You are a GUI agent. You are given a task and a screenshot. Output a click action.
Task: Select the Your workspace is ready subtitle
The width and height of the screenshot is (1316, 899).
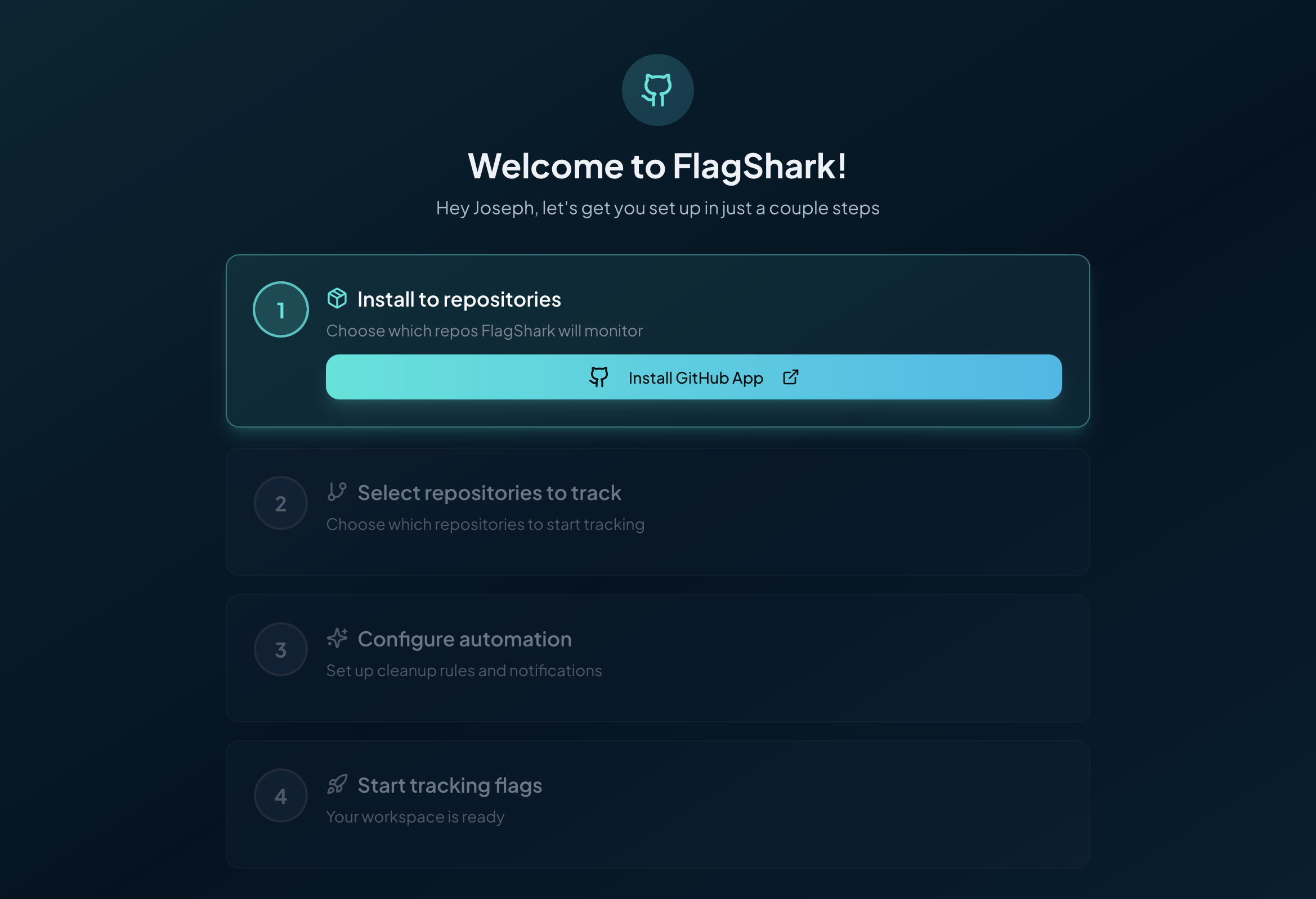(415, 817)
